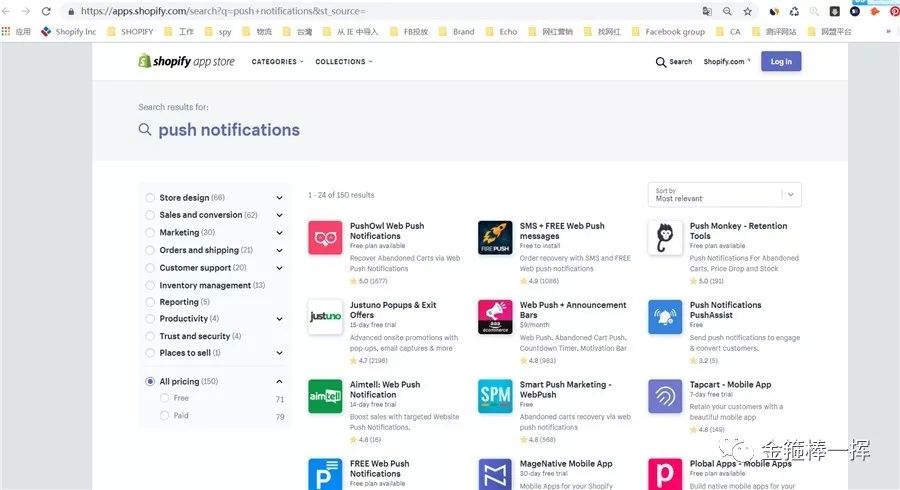Image resolution: width=900 pixels, height=490 pixels.
Task: Select the Store design filter radio button
Action: click(150, 198)
